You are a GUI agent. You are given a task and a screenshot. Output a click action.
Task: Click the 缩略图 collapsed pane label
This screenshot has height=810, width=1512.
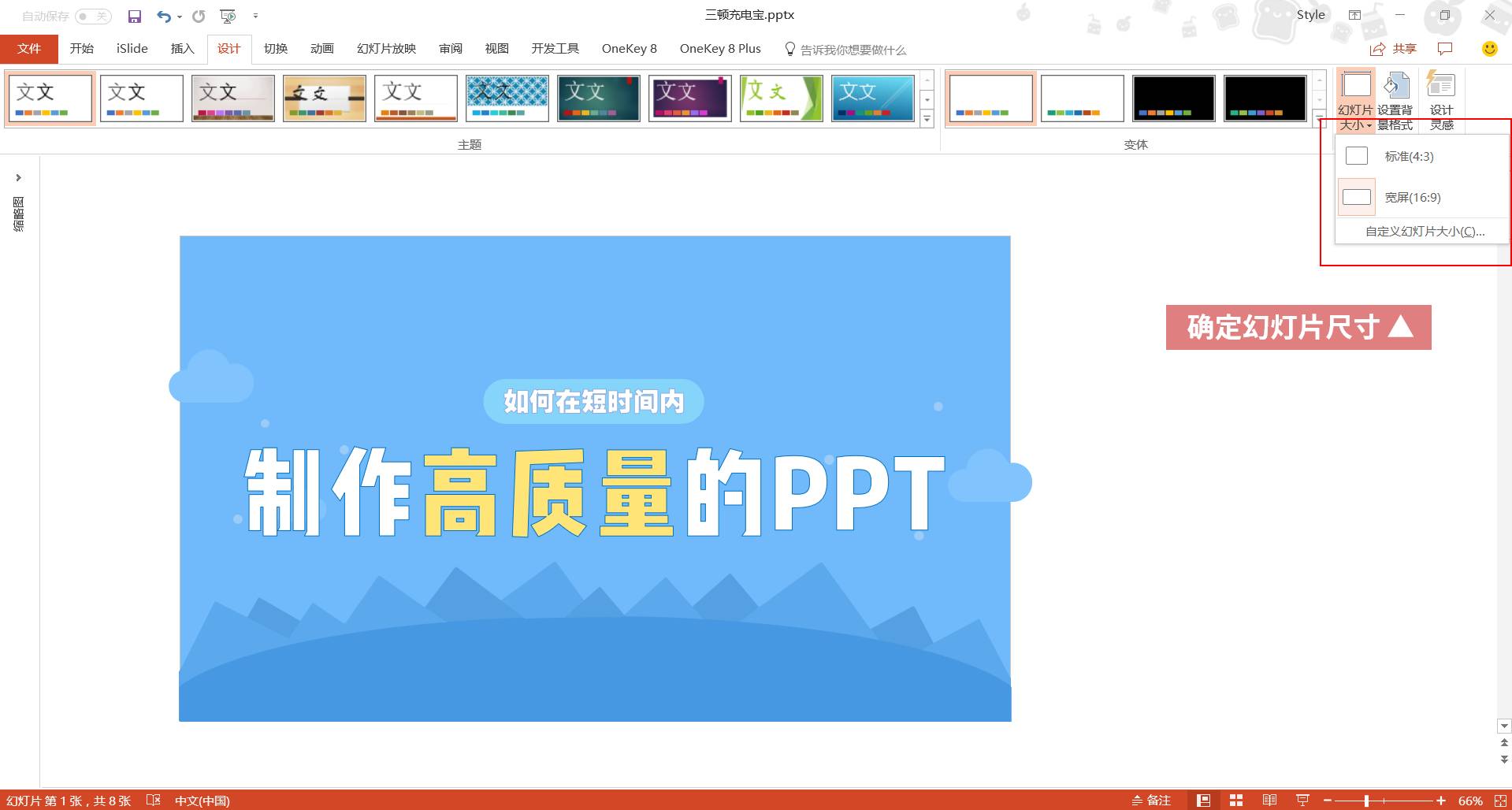tap(18, 214)
